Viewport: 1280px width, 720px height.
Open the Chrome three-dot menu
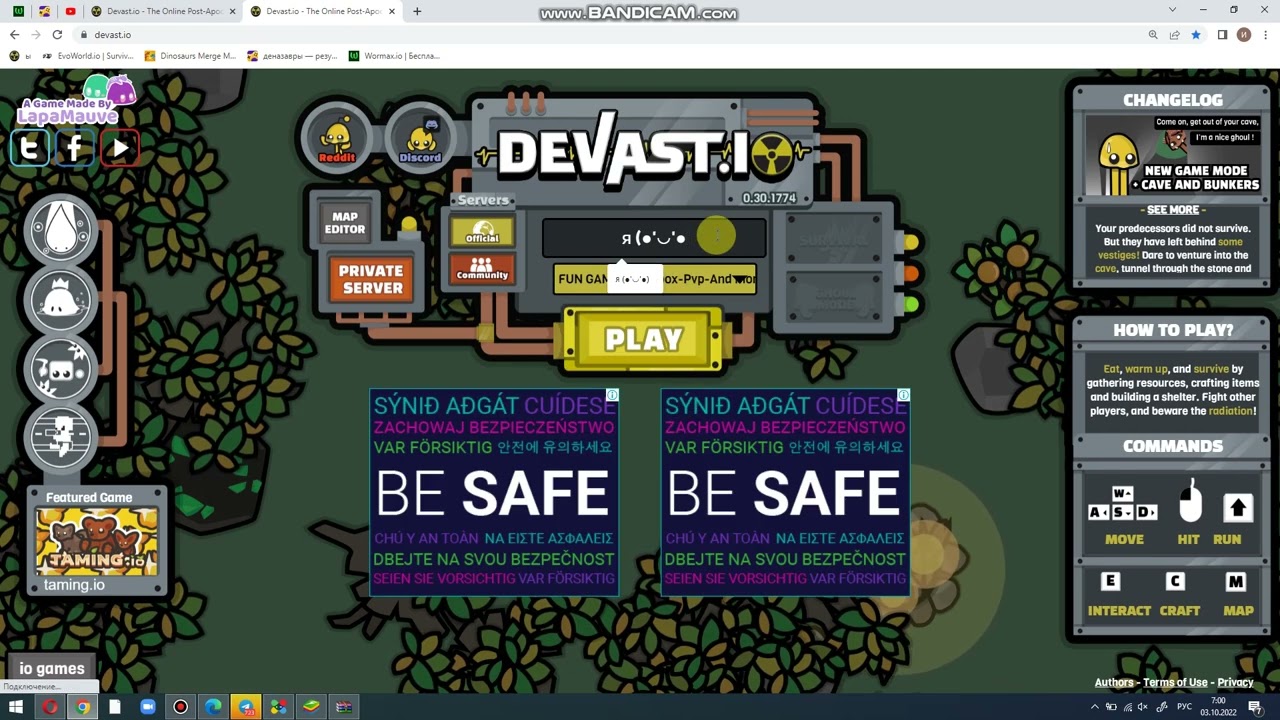coord(1266,34)
